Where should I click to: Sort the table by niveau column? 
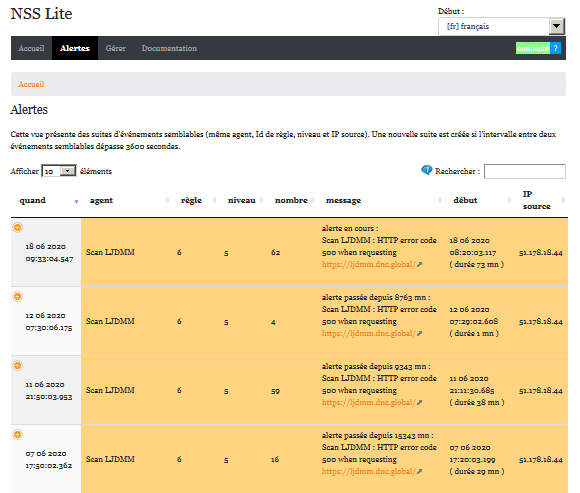tap(242, 200)
